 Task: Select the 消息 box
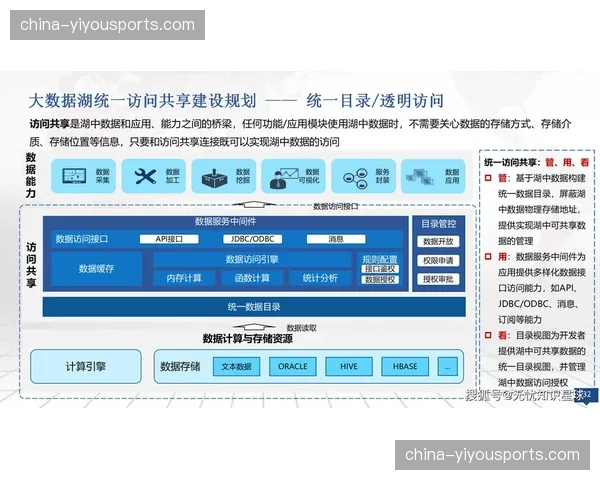tap(336, 239)
